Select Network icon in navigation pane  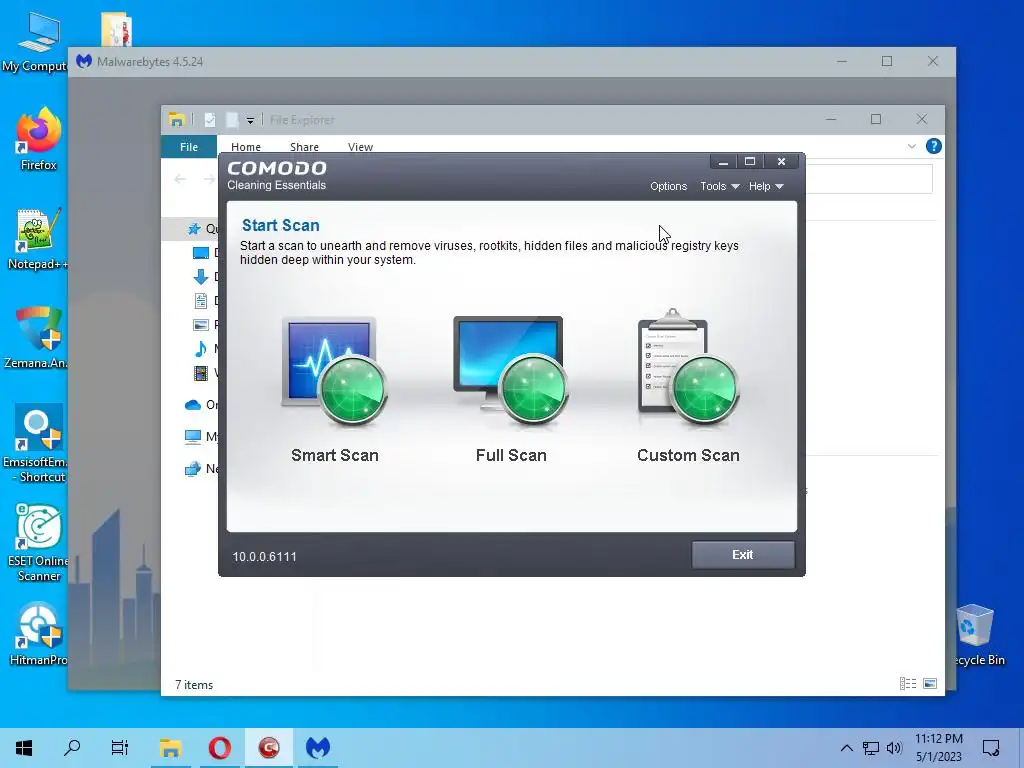tap(193, 468)
